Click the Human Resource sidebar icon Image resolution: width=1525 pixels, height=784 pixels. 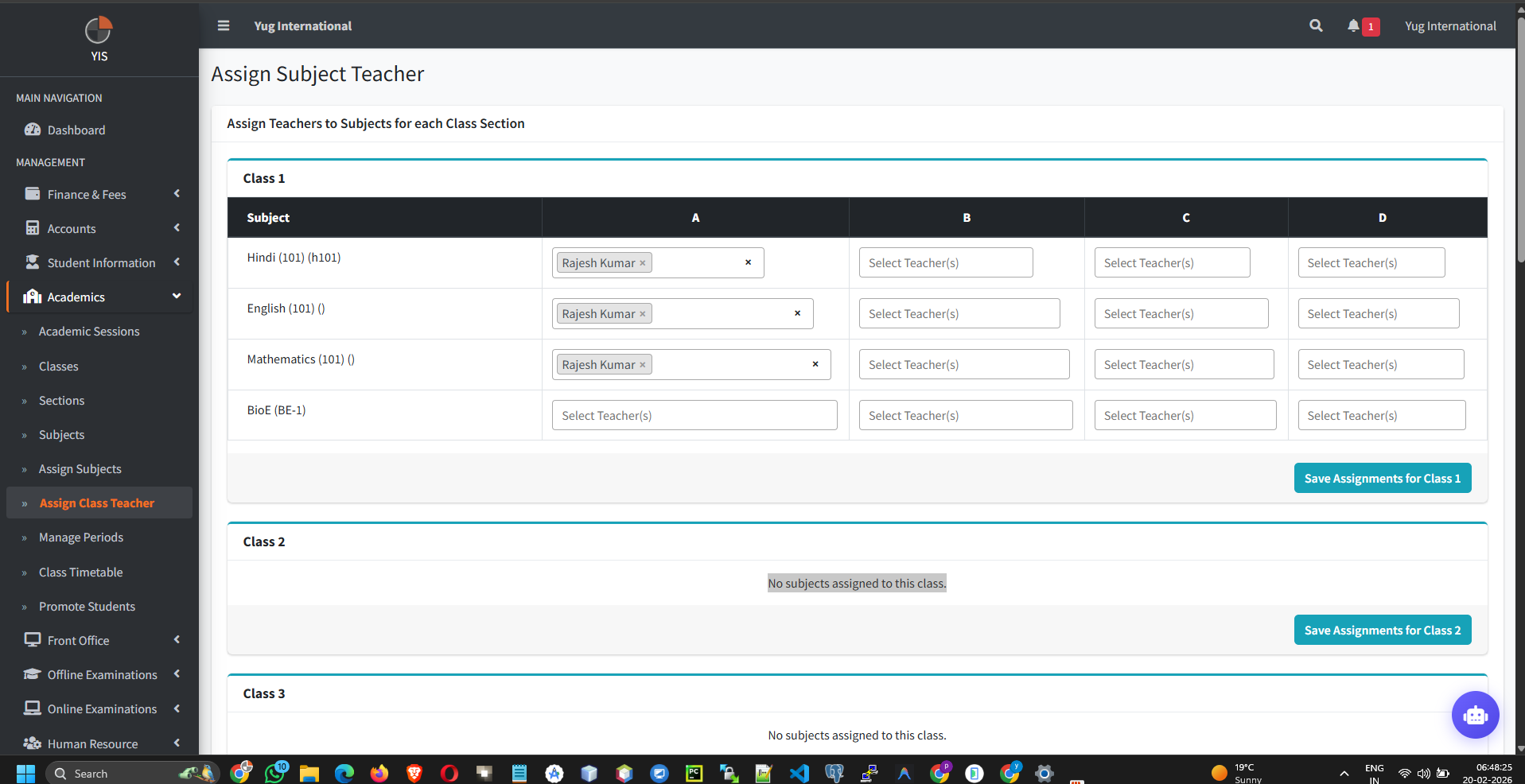tap(33, 743)
